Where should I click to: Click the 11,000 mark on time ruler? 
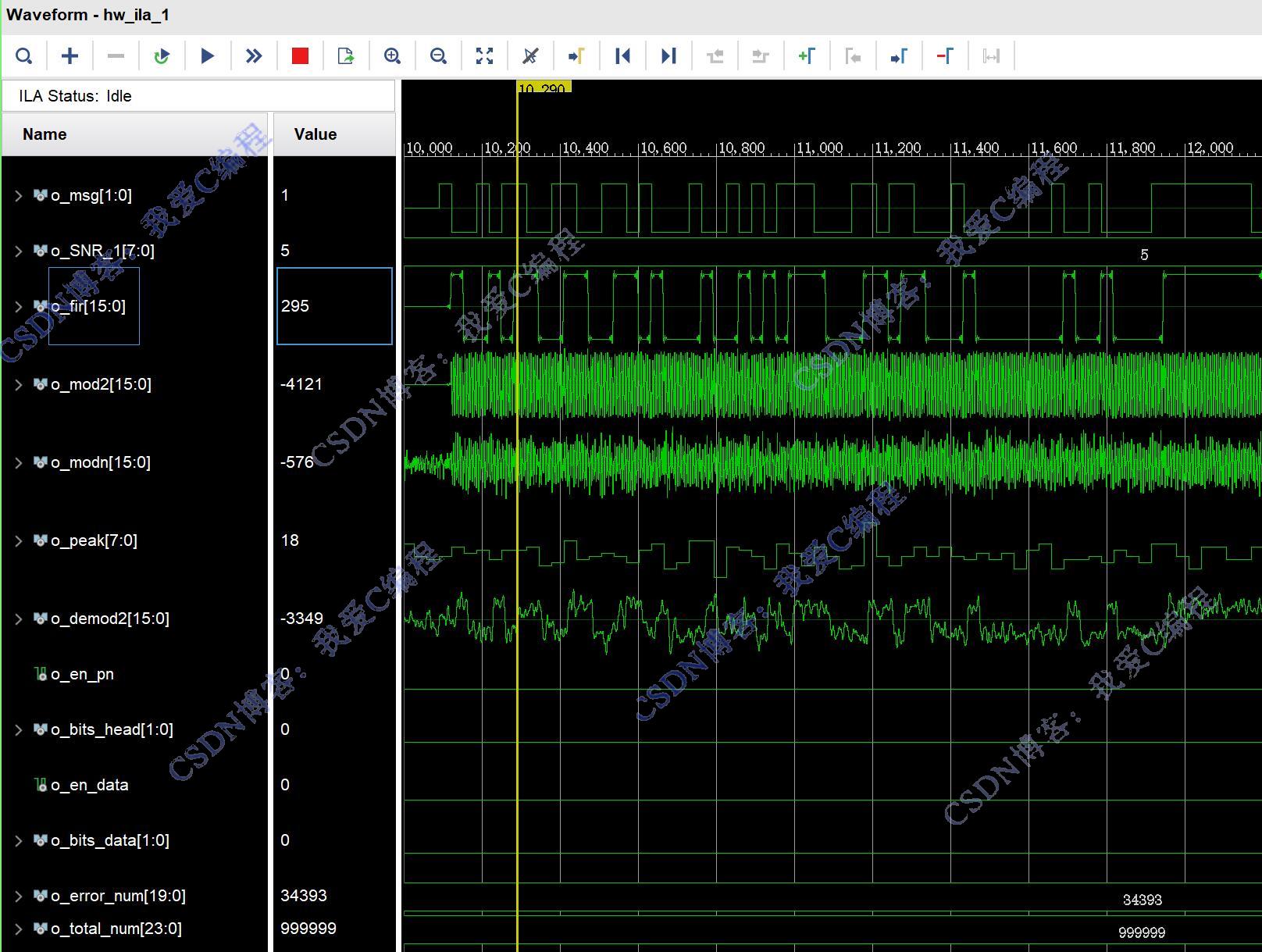click(x=819, y=148)
